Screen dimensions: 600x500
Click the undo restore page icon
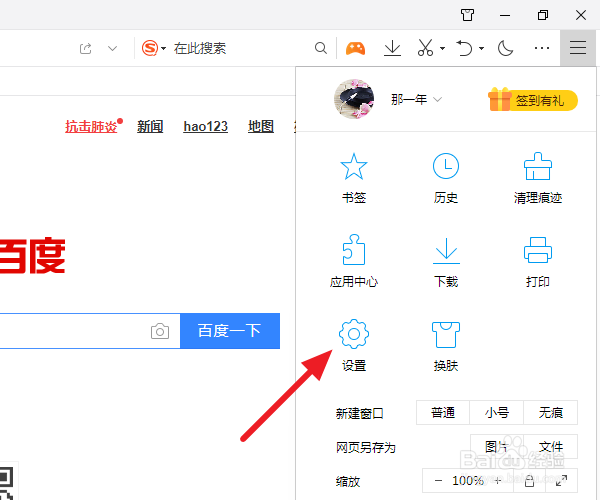pyautogui.click(x=465, y=48)
